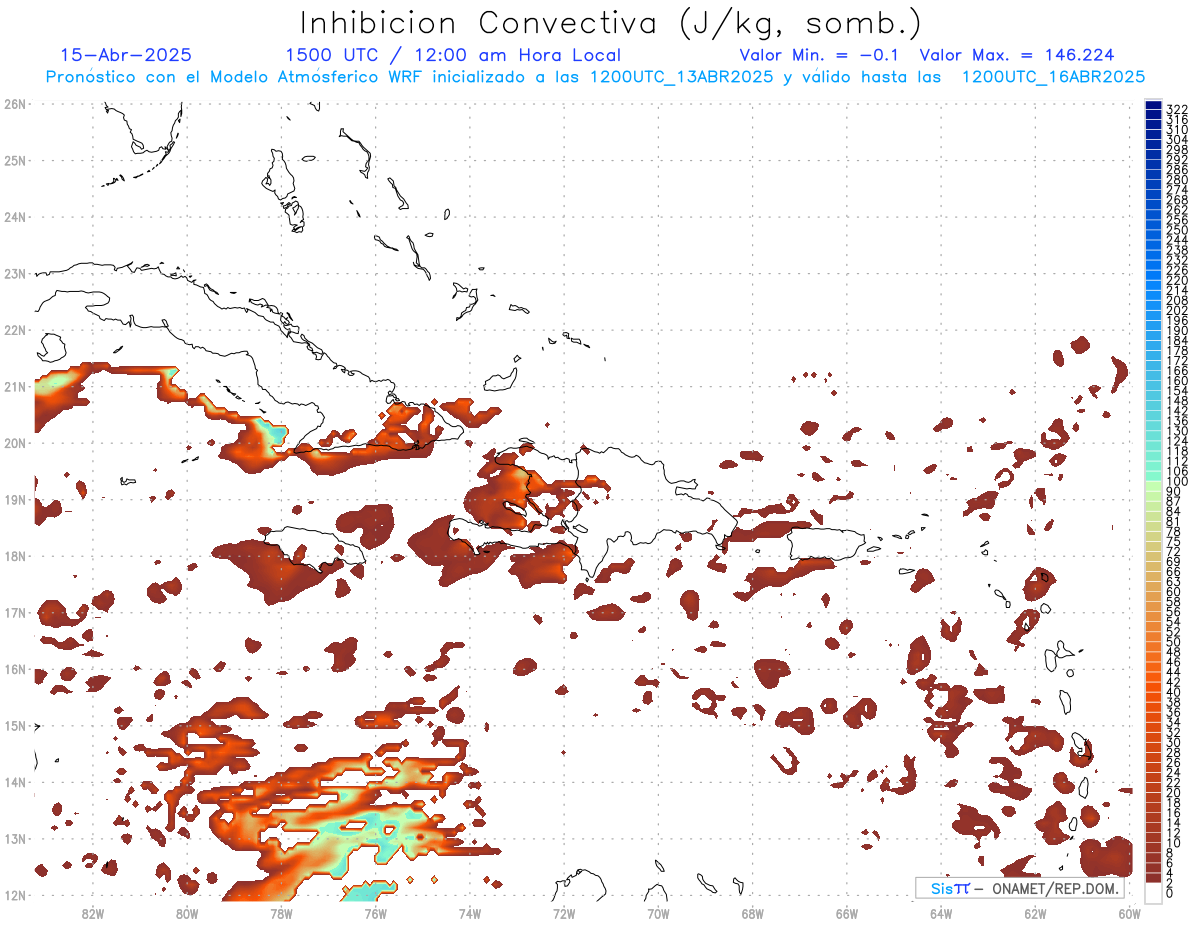Click the '74W' longitude label
1200x927 pixels.
(x=469, y=913)
